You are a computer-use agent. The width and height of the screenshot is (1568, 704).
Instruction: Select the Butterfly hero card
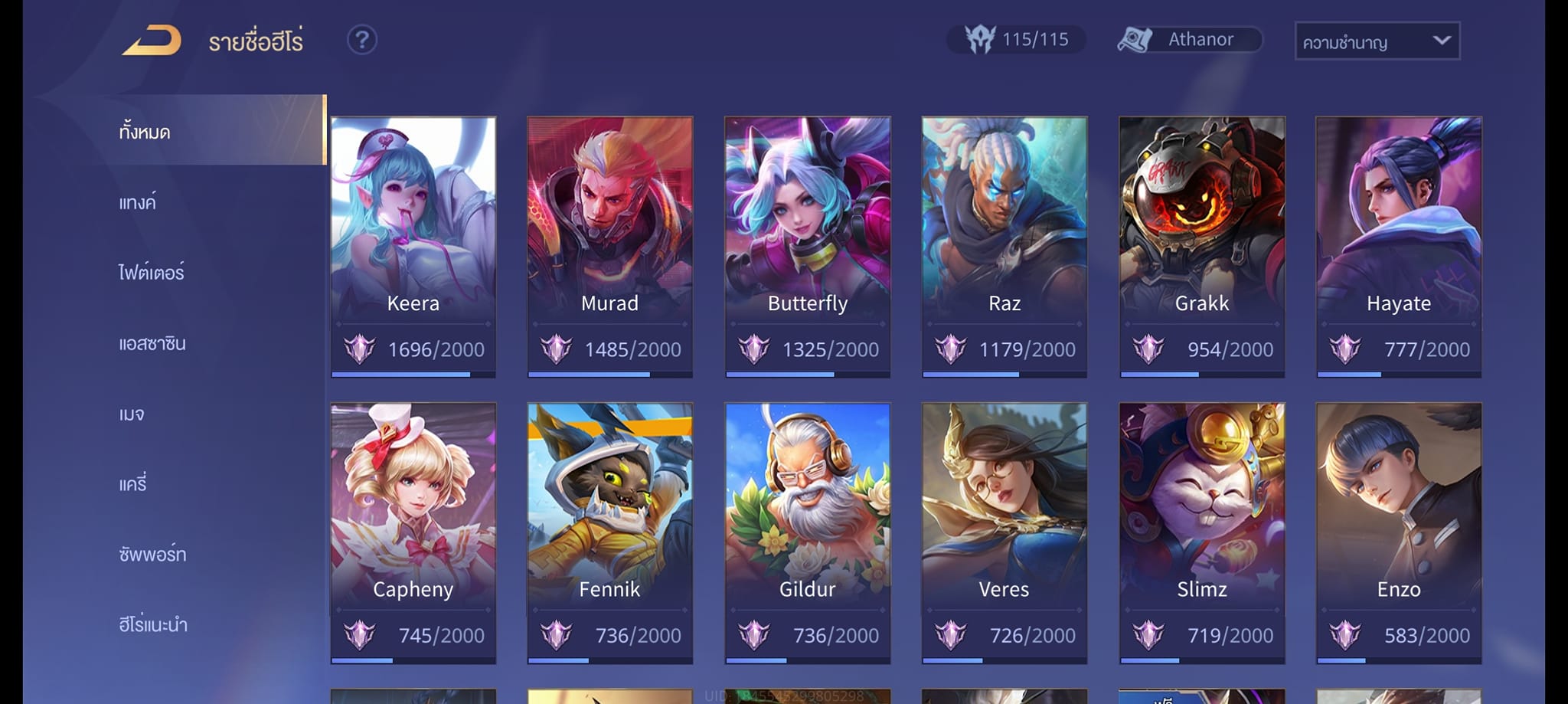pos(808,247)
